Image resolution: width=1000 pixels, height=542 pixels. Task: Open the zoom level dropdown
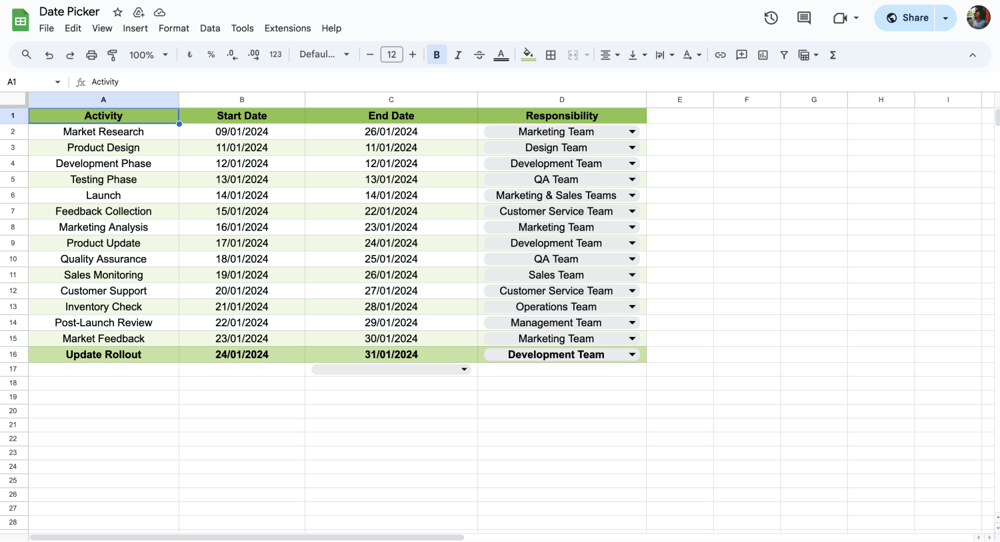coord(148,55)
